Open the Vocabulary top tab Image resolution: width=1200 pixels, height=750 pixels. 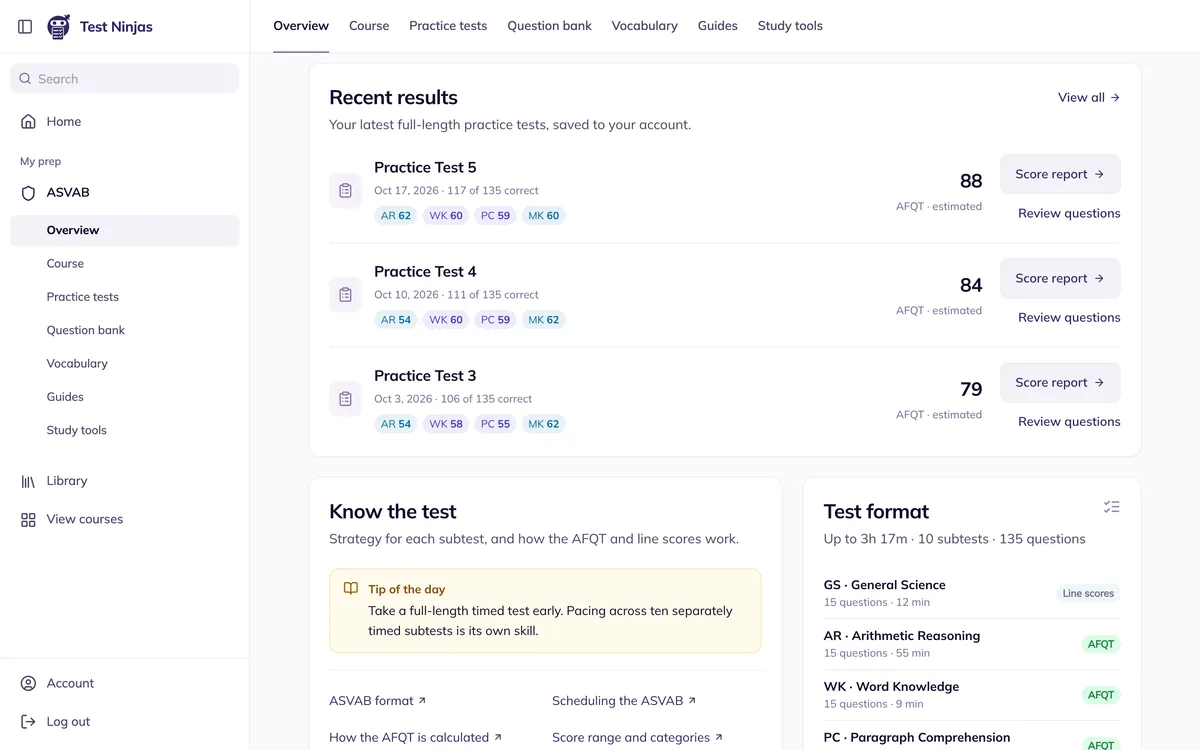pos(644,26)
